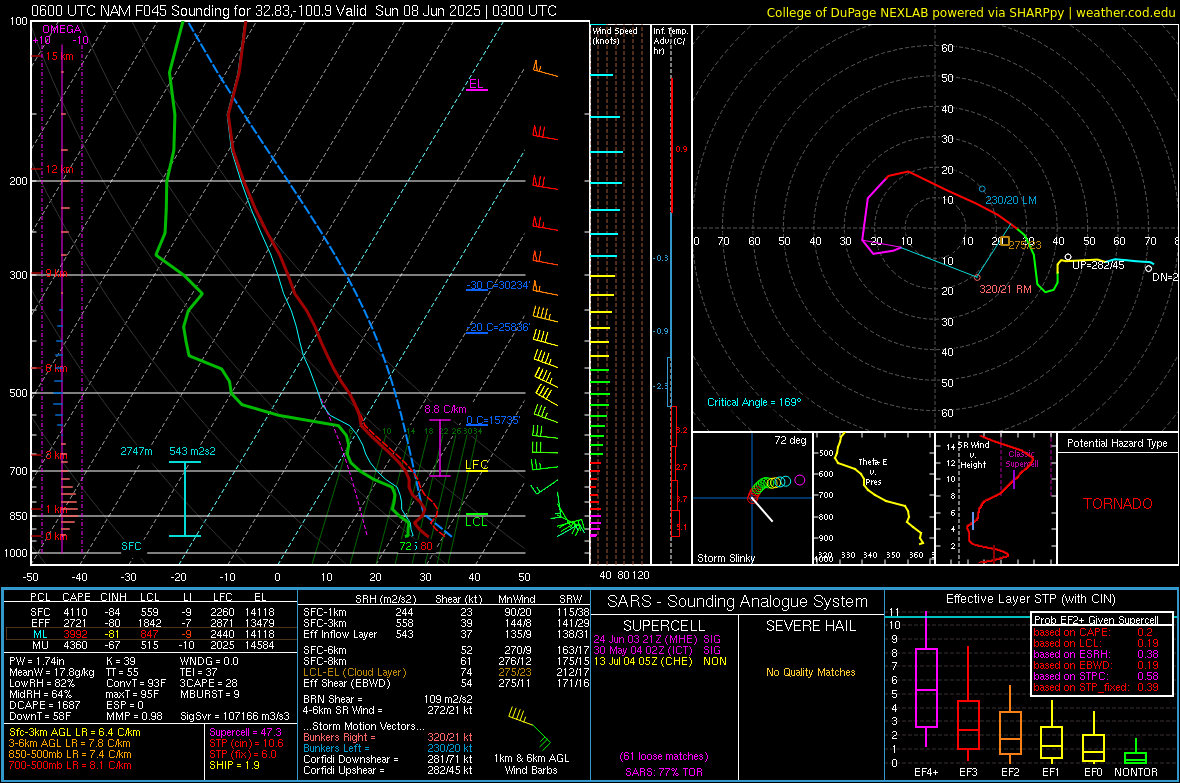Click the BRN Shear value row
Screen dimensions: 1180x783
coord(387,699)
